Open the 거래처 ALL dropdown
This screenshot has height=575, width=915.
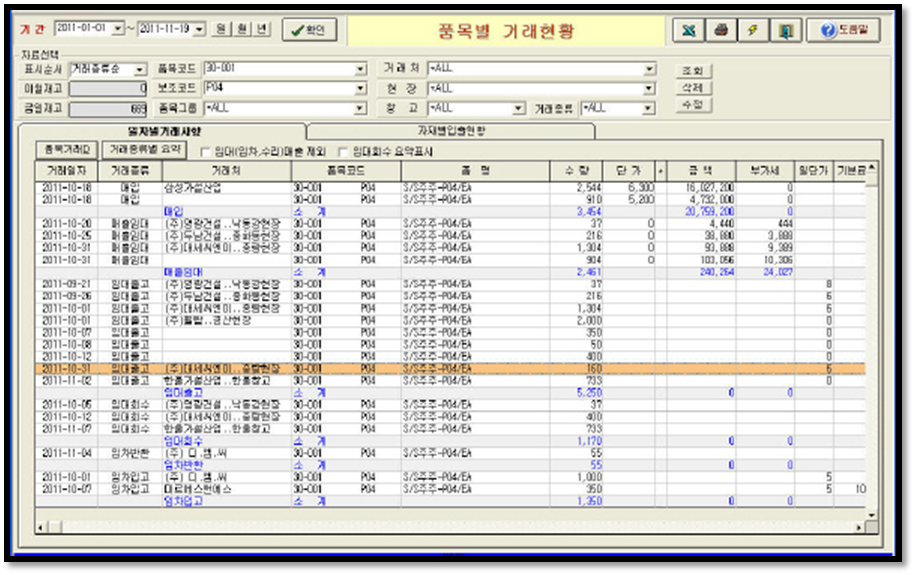coord(649,69)
